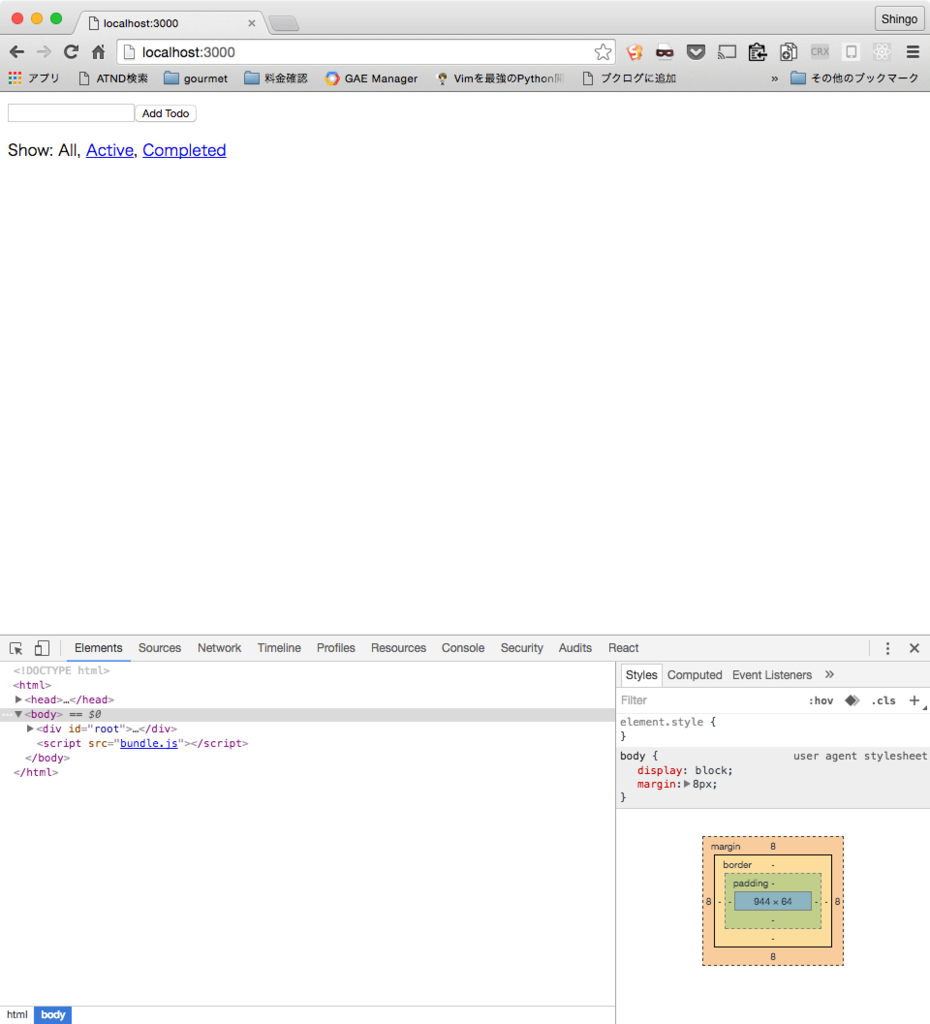Screen dimensions: 930x1024
Task: Open the ブクログに追加 bookmark
Action: point(629,78)
